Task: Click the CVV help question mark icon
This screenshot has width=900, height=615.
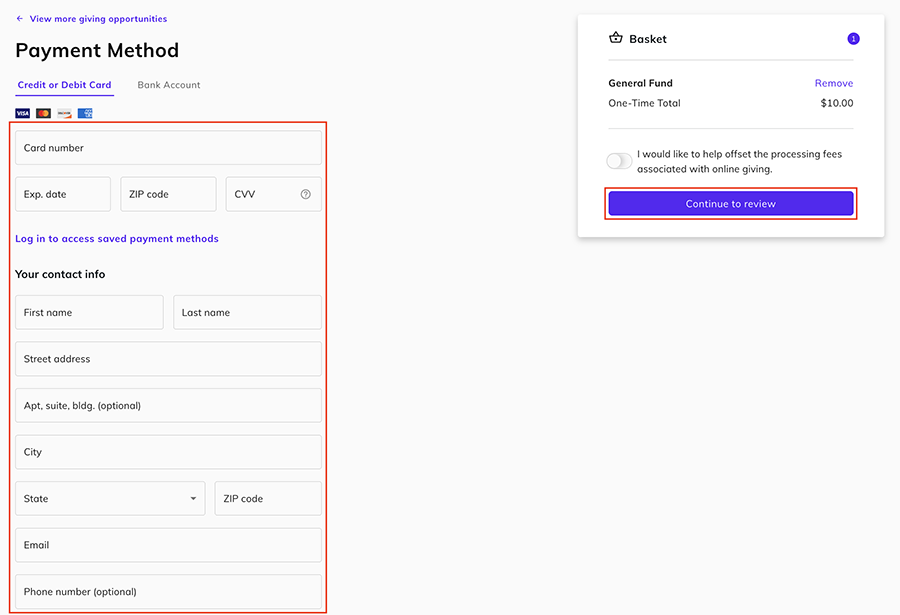Action: coord(306,194)
